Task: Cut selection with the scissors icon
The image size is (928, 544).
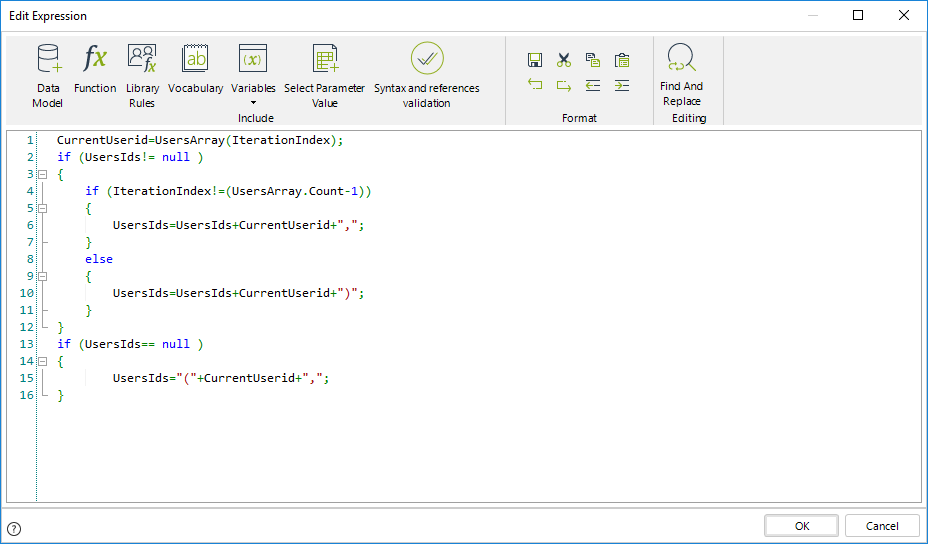Action: [x=563, y=60]
